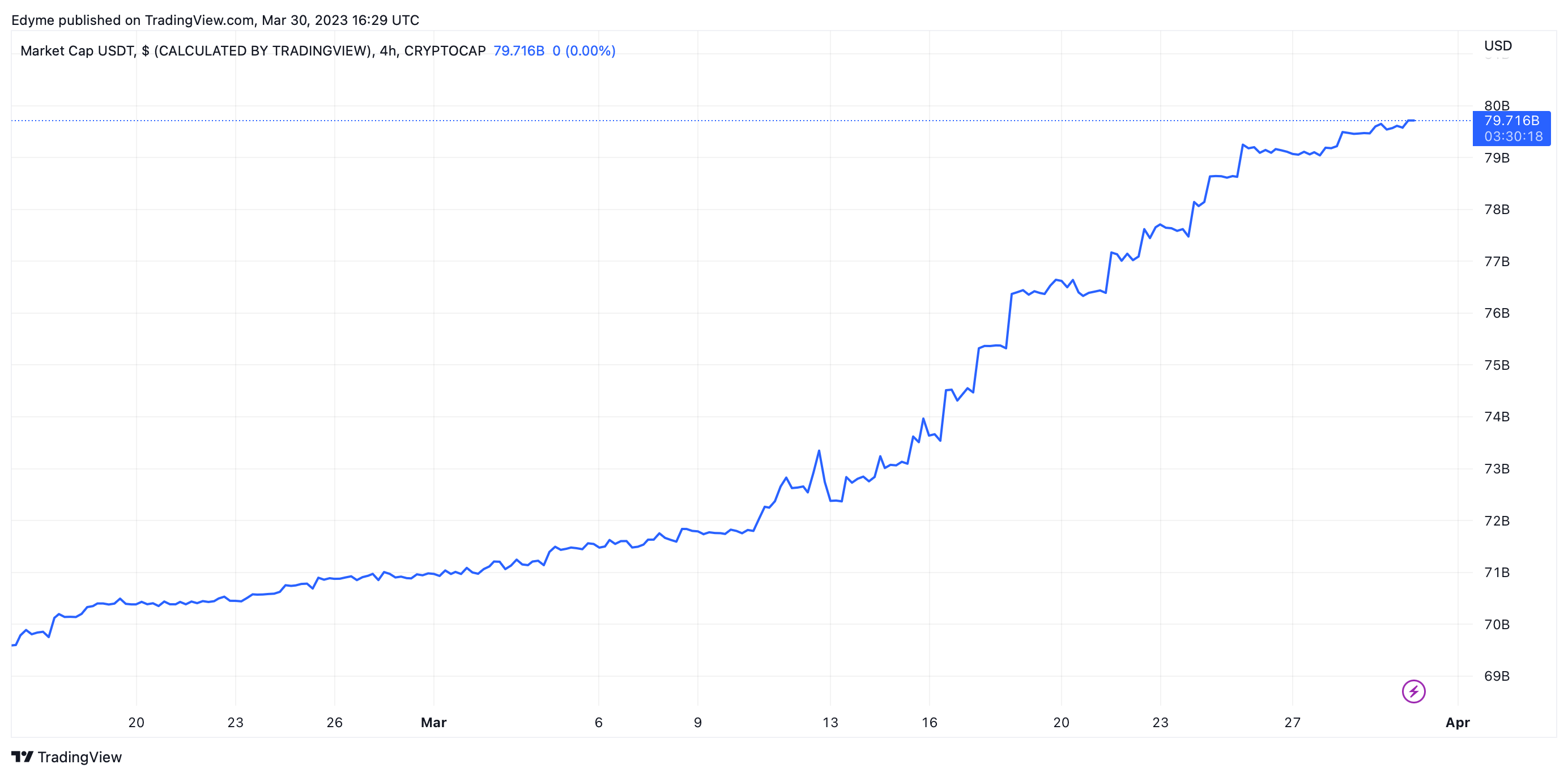The width and height of the screenshot is (1568, 777).
Task: Click the 72B price axis label
Action: (1497, 521)
